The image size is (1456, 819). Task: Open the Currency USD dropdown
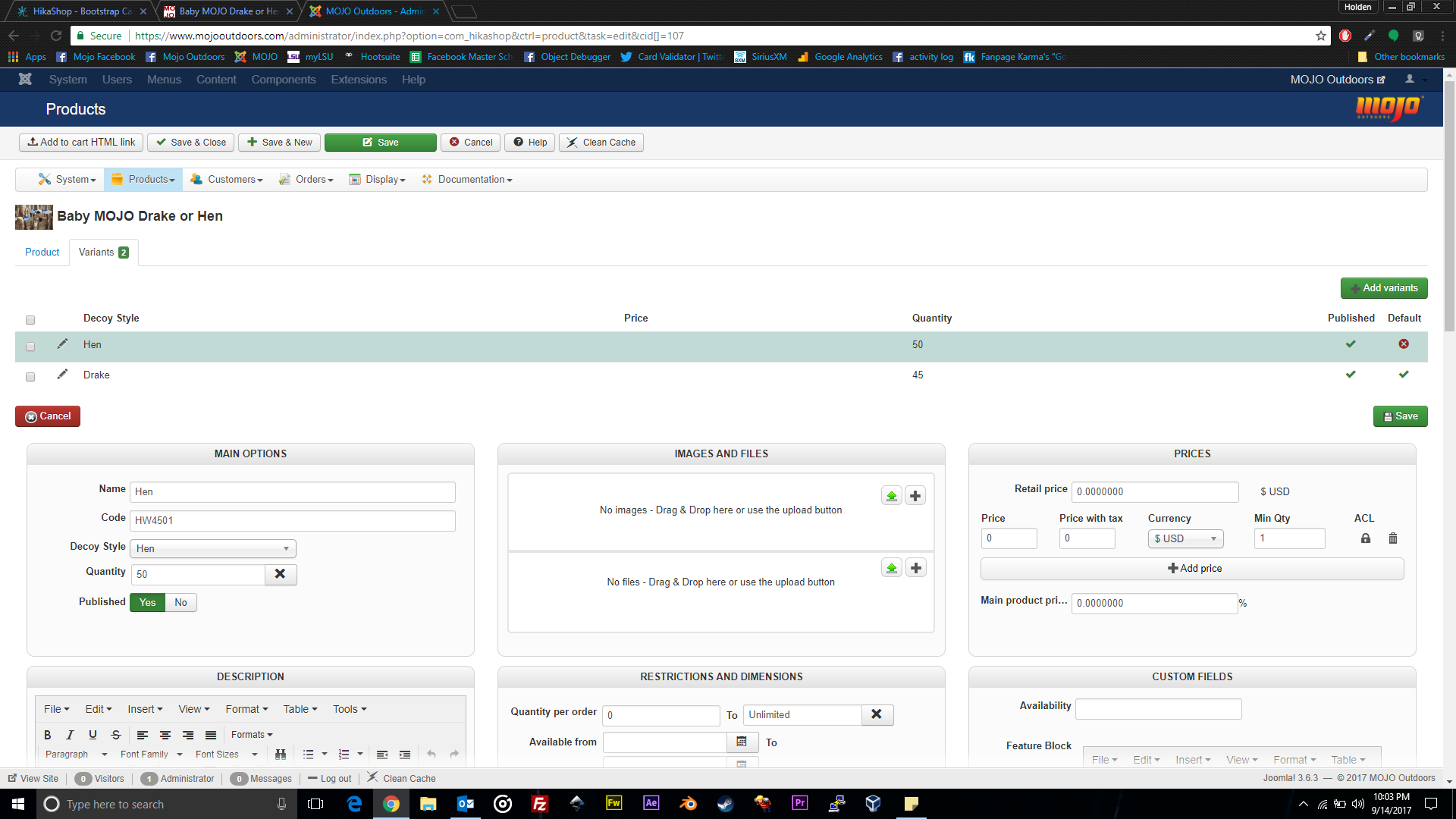pyautogui.click(x=1185, y=538)
